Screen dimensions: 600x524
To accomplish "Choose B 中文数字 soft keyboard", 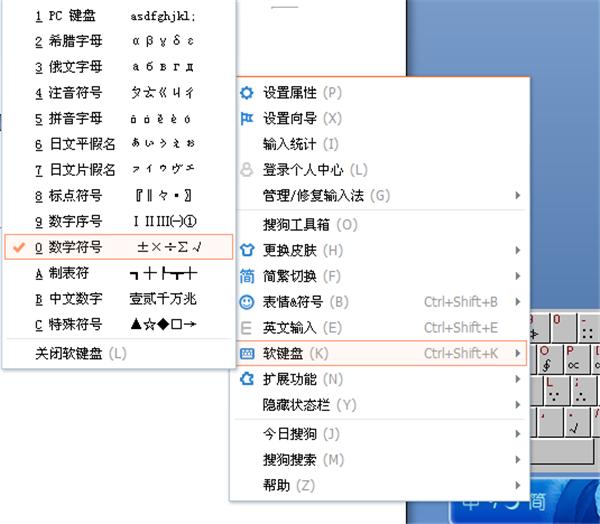I will coord(119,299).
